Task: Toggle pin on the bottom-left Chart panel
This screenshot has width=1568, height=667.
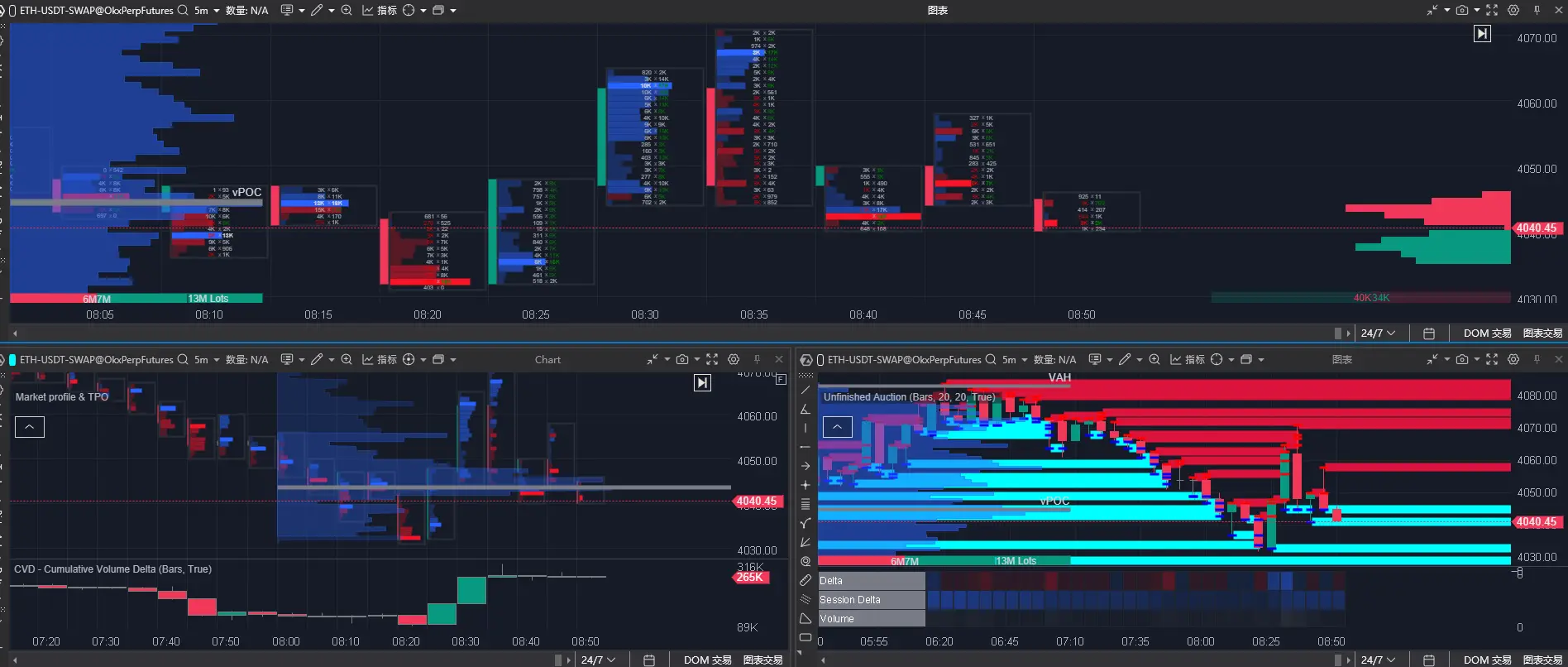Action: coord(757,360)
